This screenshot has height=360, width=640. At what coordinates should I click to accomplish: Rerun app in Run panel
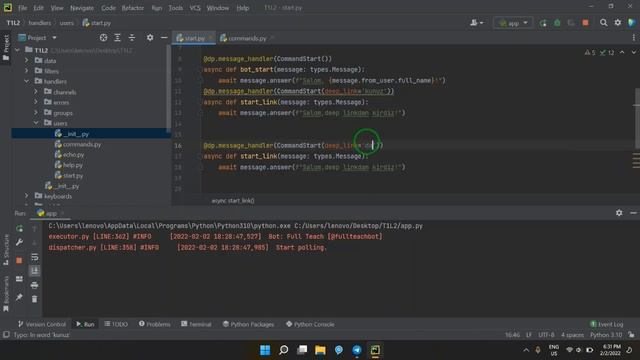pyautogui.click(x=19, y=229)
